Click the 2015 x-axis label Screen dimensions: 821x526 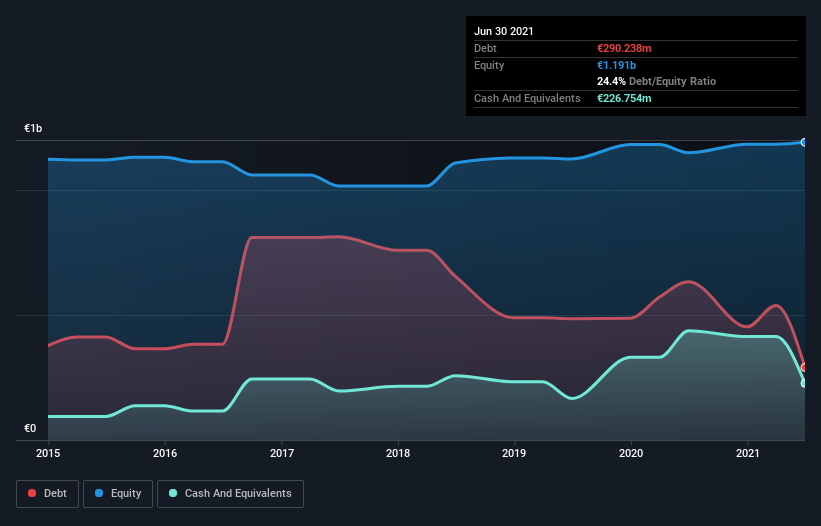pos(48,453)
